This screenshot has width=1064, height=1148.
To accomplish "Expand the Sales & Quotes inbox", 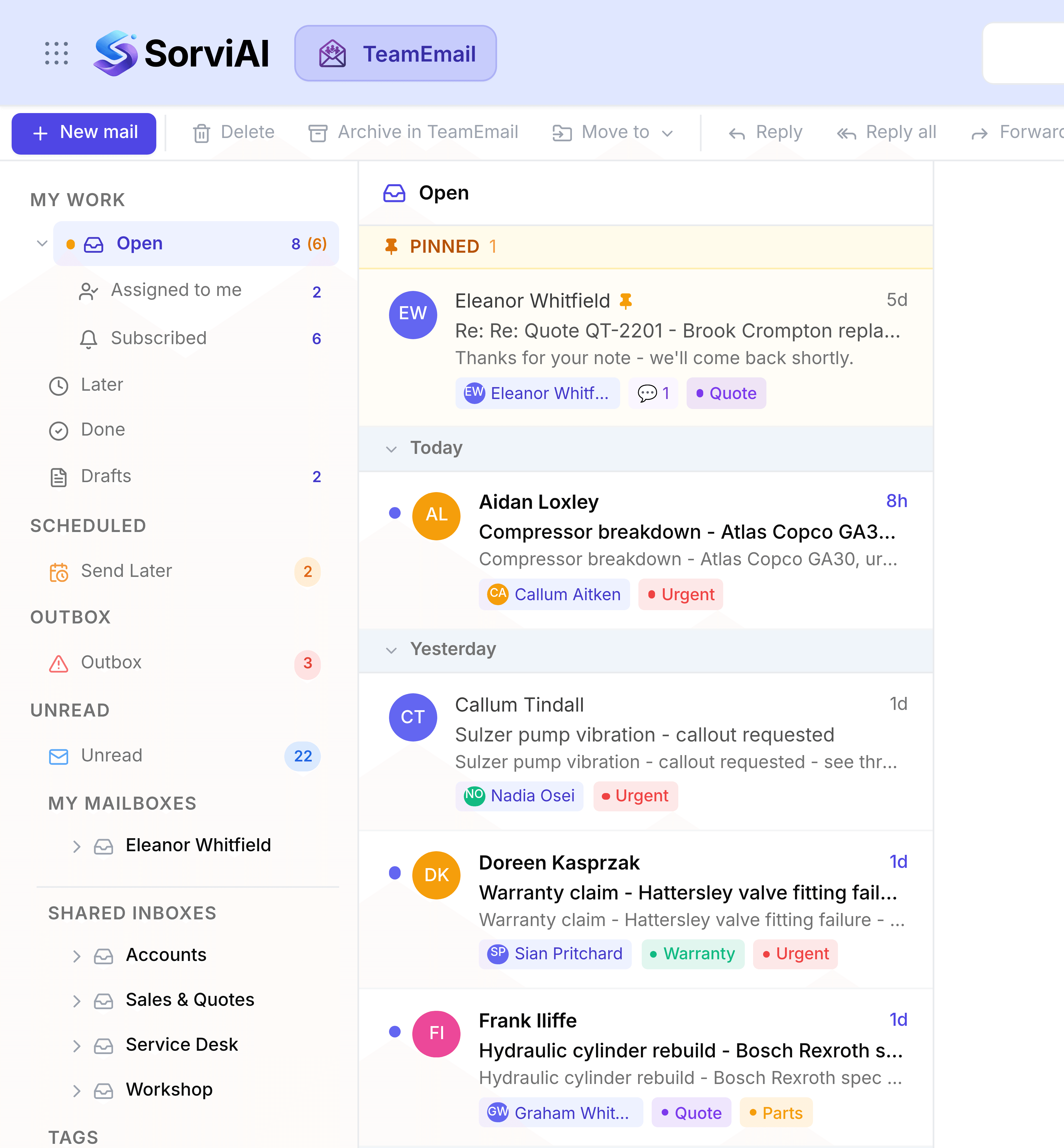I will (76, 1001).
